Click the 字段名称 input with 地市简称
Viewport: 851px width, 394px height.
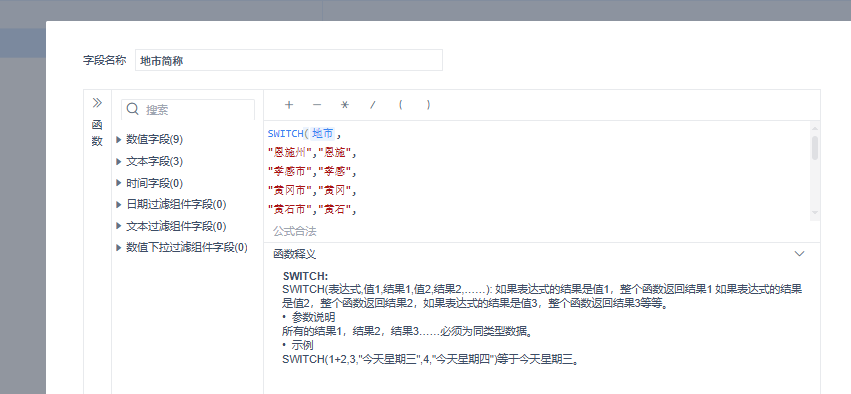point(289,60)
